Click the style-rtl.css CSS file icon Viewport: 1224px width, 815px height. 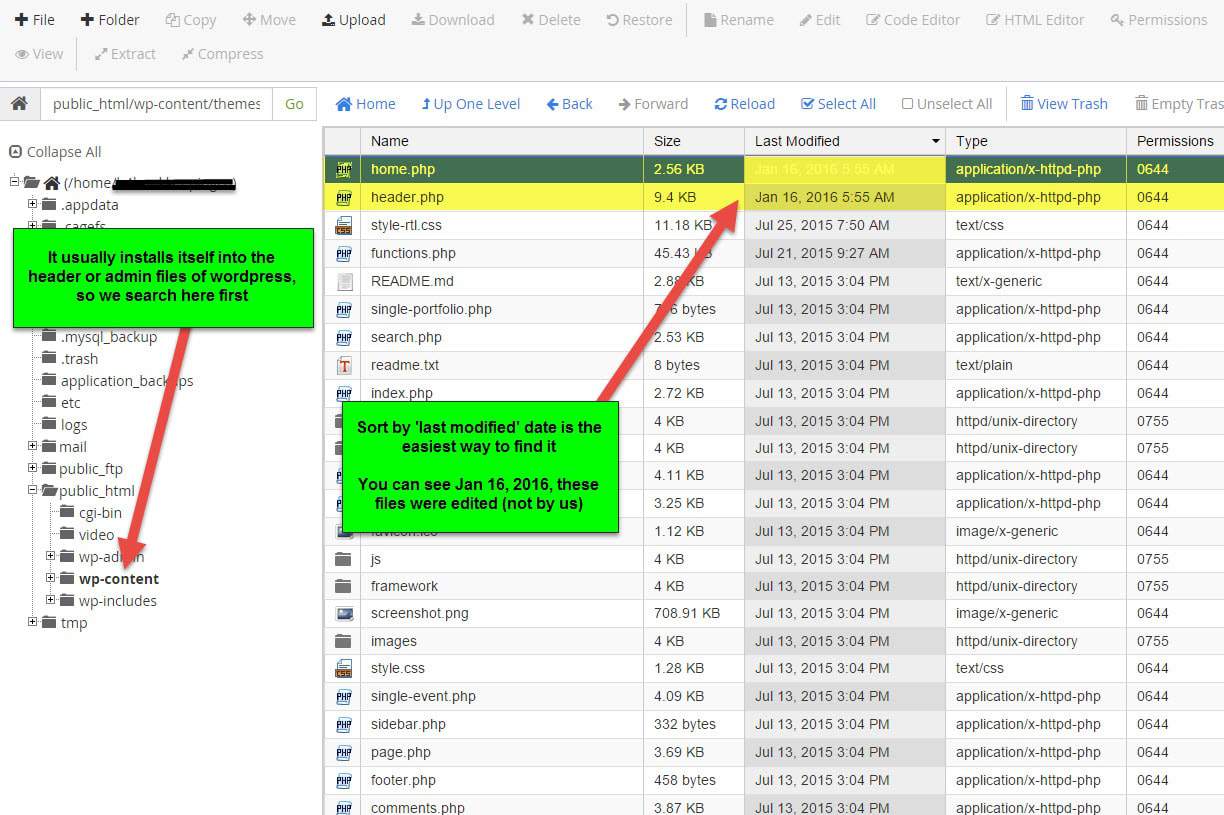[344, 225]
